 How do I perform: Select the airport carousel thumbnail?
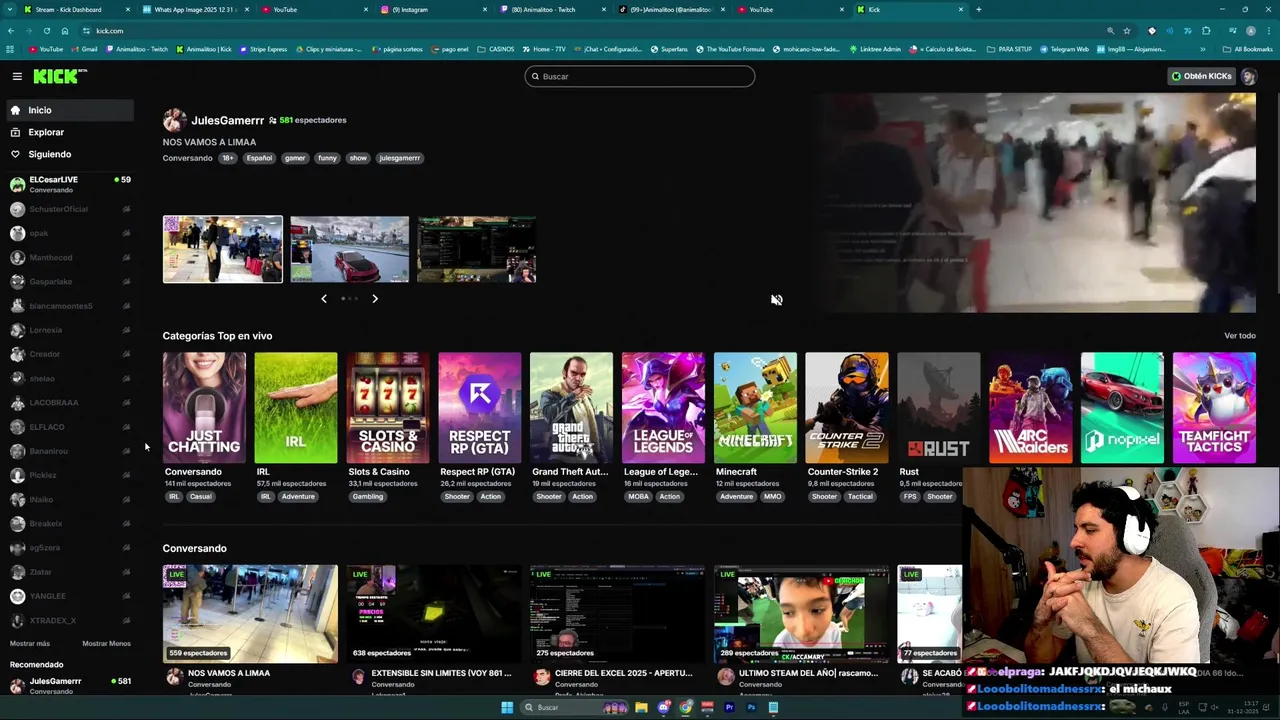coord(223,249)
